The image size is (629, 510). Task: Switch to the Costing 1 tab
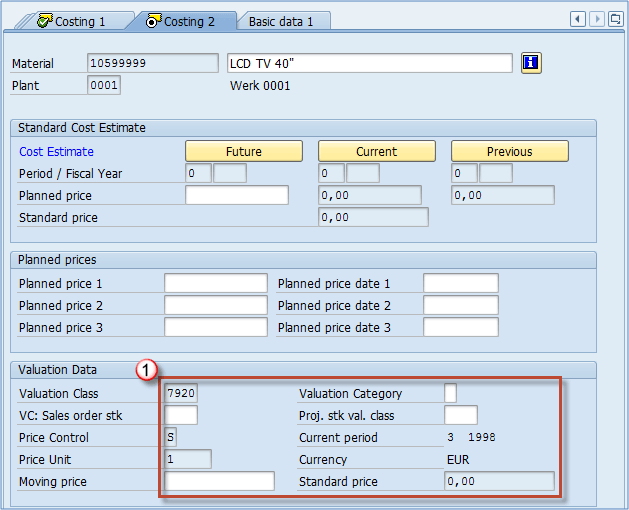pos(70,21)
